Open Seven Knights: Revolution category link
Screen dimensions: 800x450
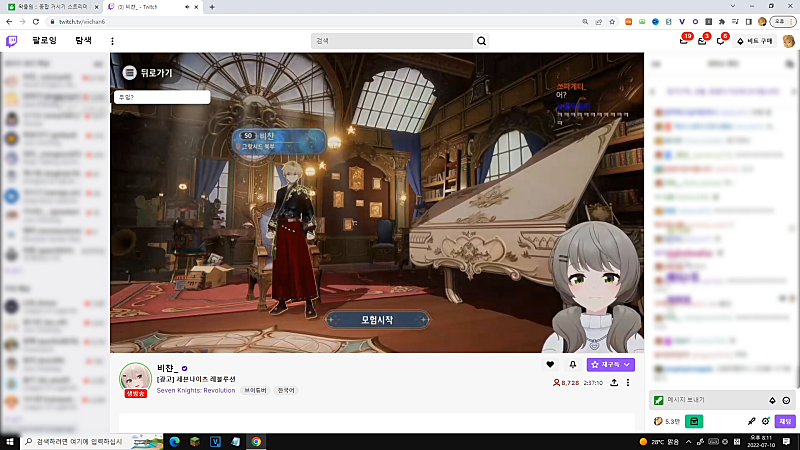pyautogui.click(x=196, y=390)
